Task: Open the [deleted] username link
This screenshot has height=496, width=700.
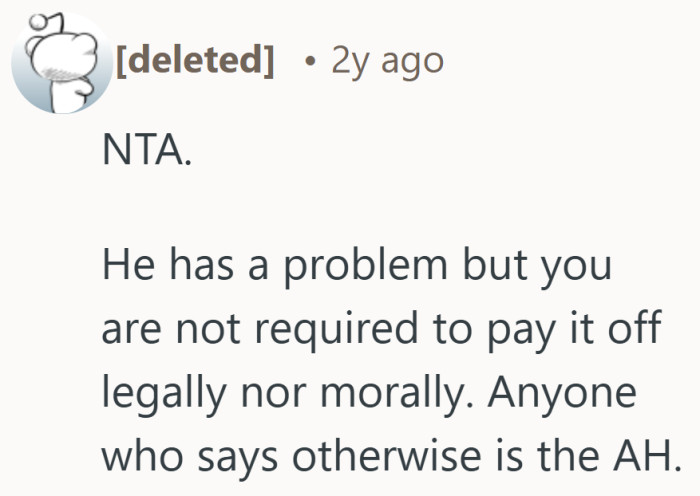Action: coord(195,62)
